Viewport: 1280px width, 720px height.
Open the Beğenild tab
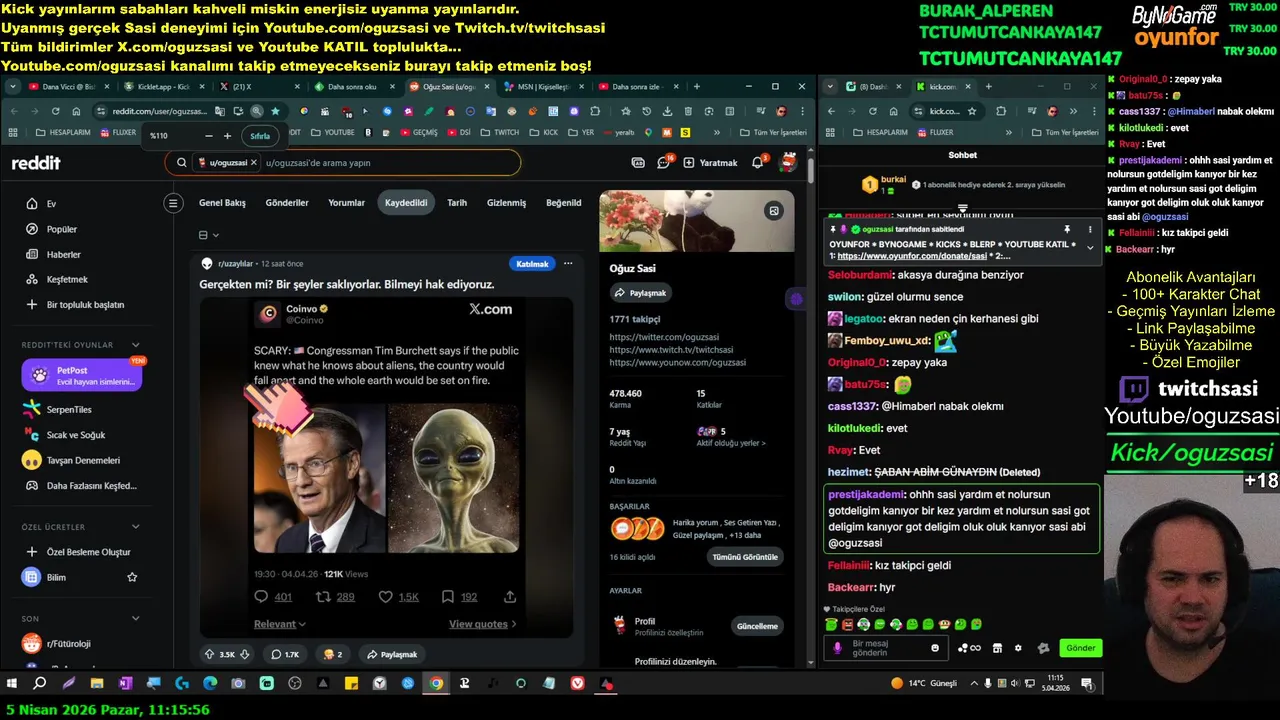(x=563, y=203)
